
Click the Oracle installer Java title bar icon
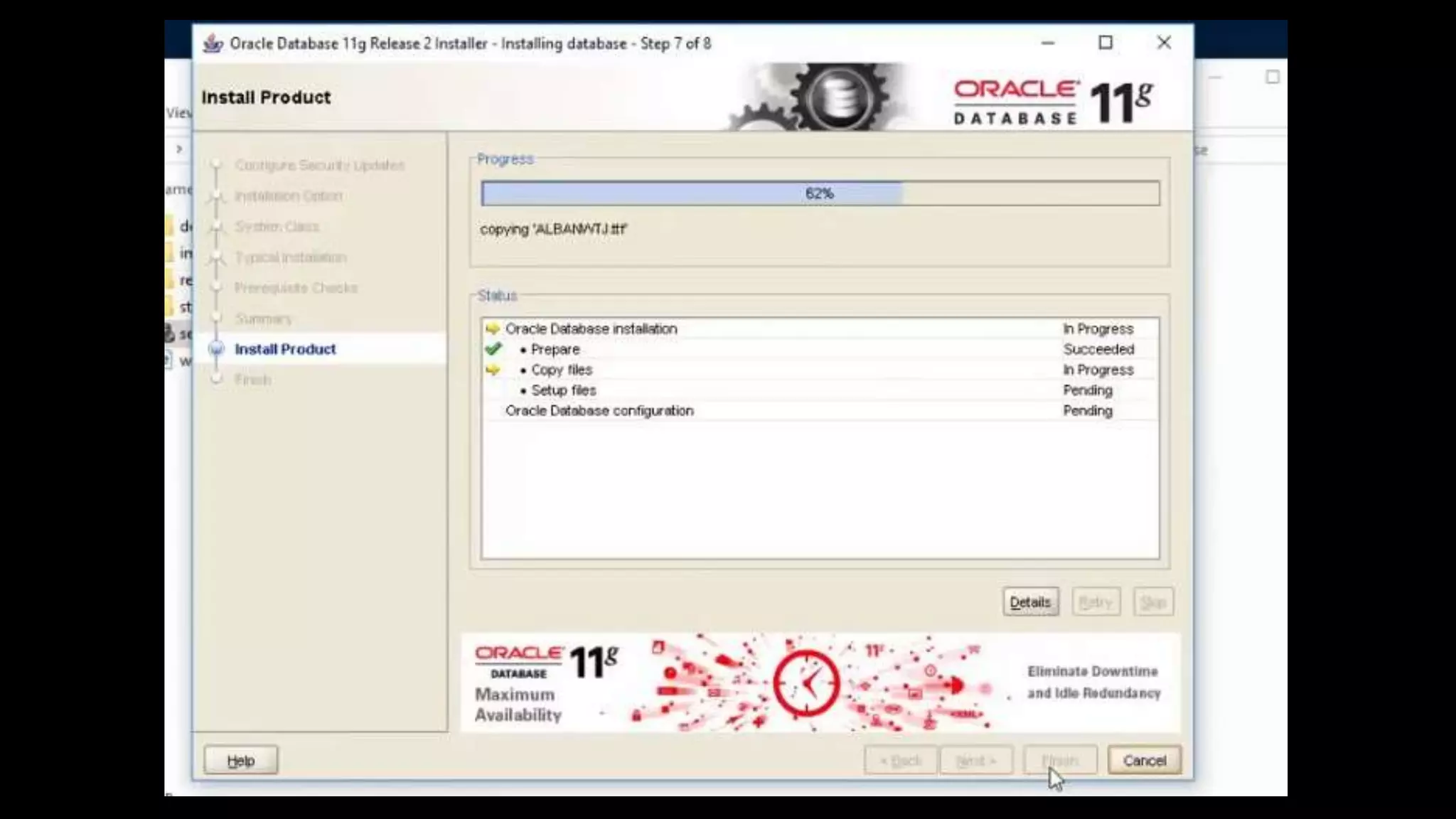212,43
